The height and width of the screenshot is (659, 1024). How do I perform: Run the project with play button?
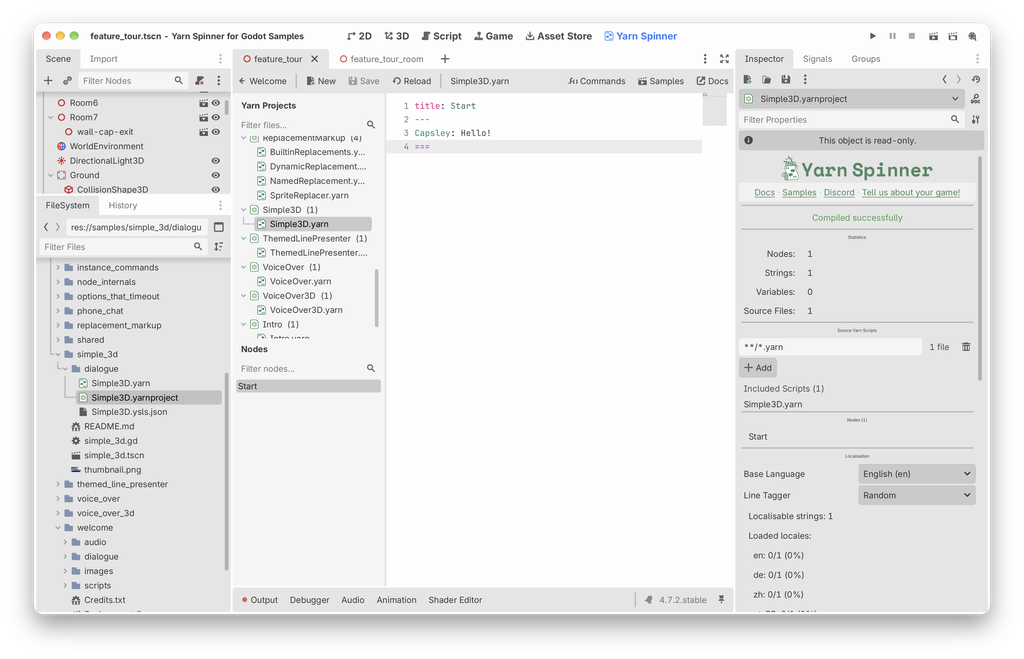pyautogui.click(x=872, y=36)
